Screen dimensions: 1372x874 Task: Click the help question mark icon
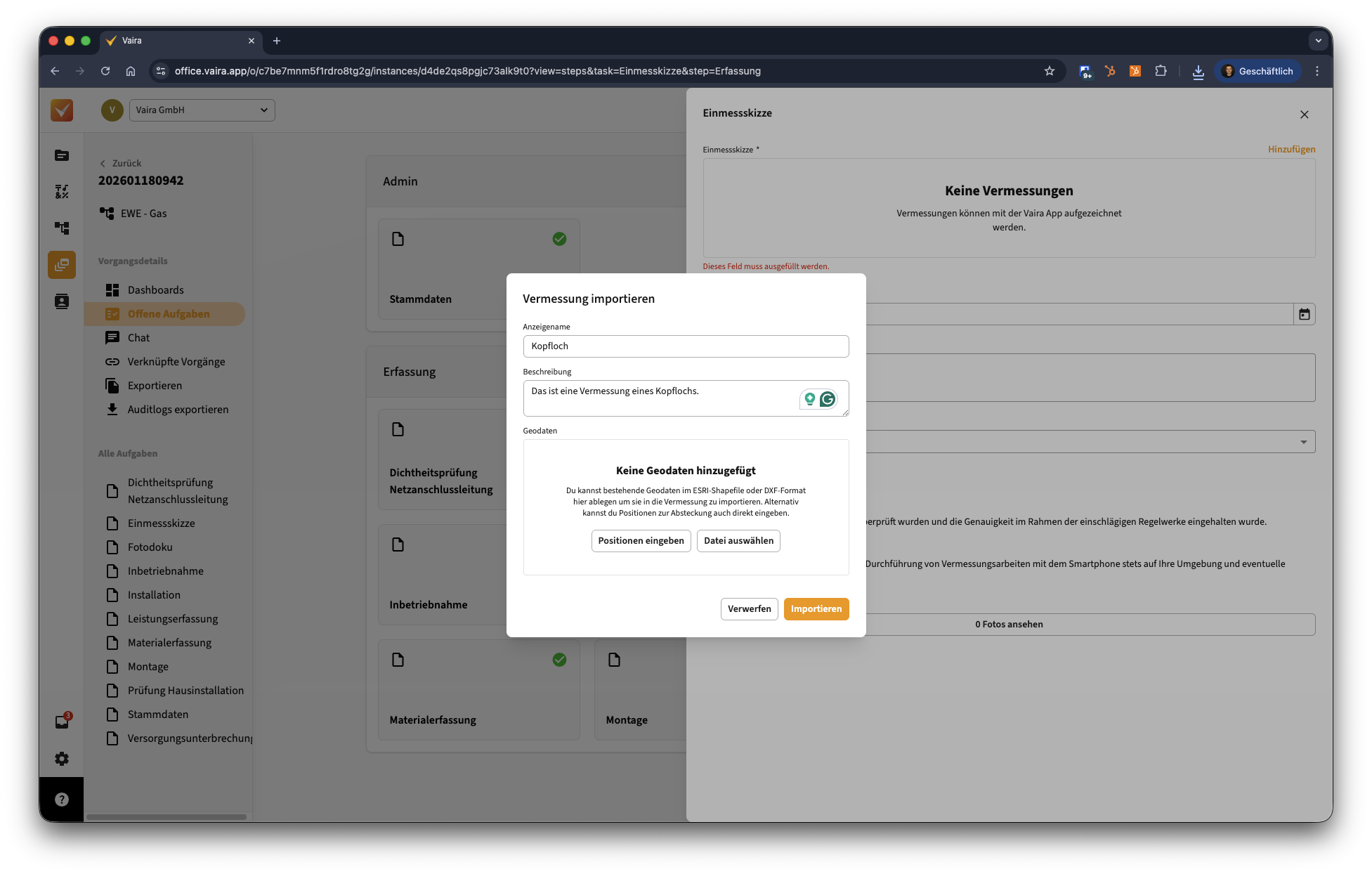pyautogui.click(x=62, y=800)
